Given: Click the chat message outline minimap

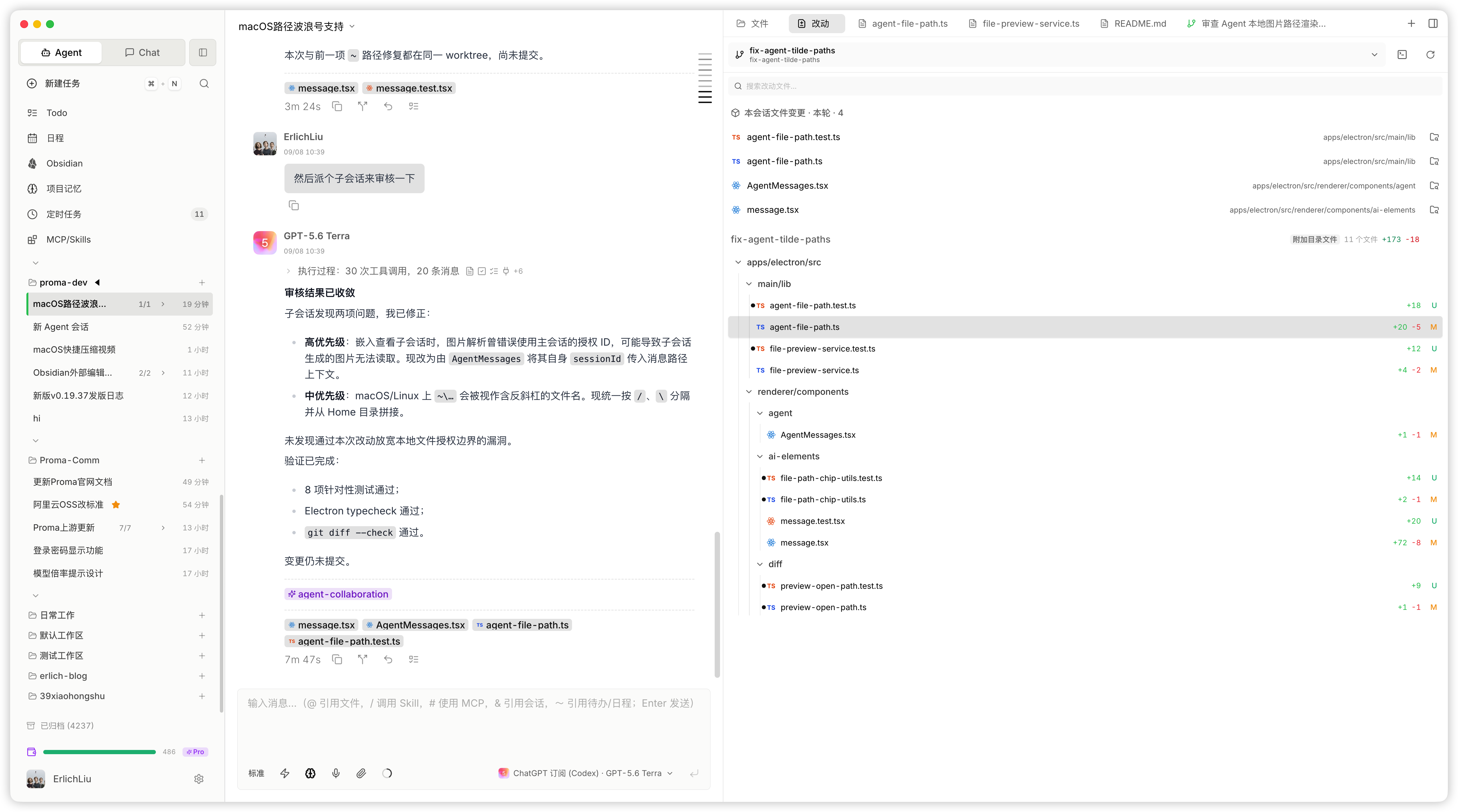Looking at the screenshot, I should (705, 78).
